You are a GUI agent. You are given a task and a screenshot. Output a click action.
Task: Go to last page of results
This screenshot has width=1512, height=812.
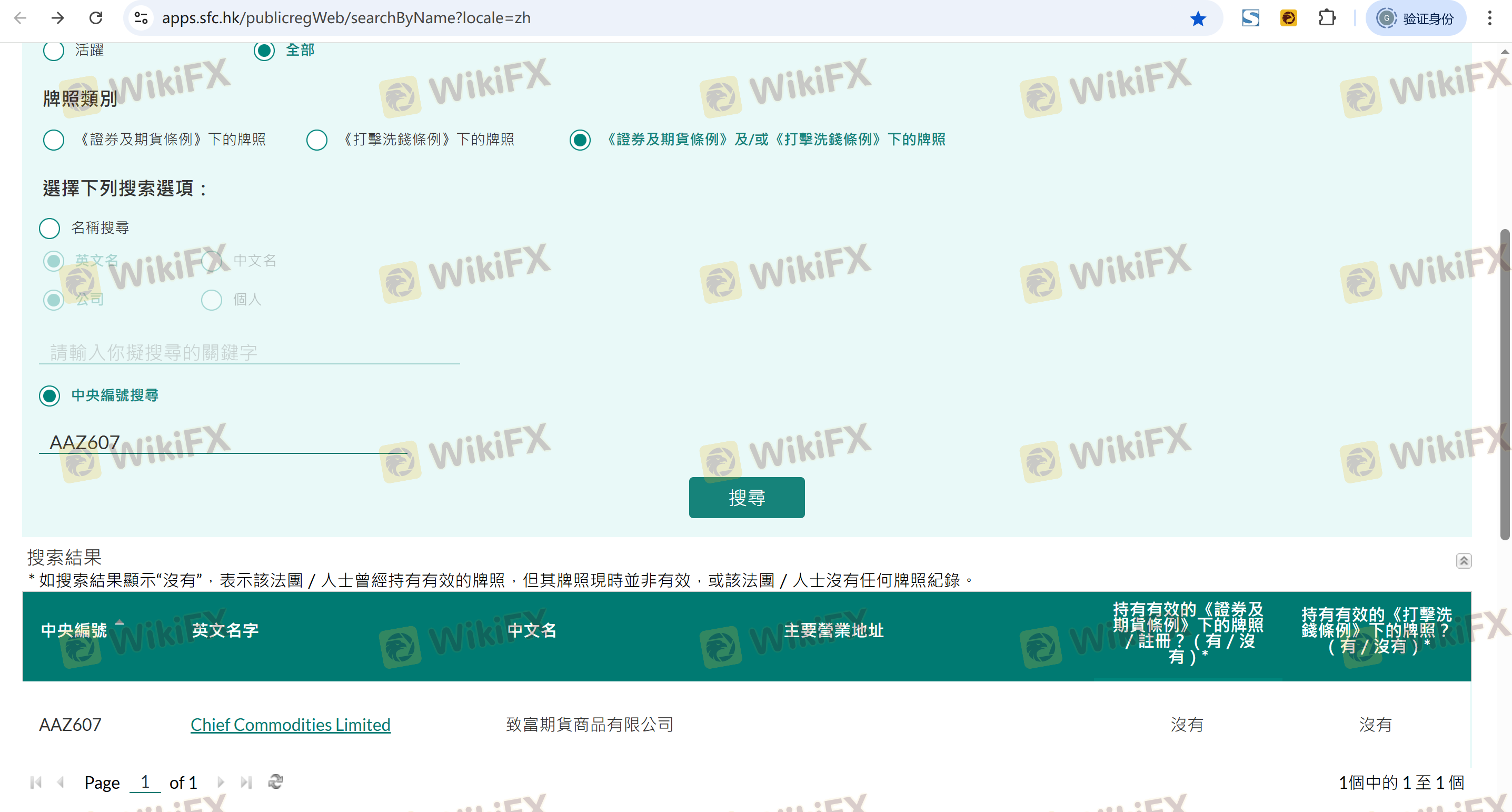tap(246, 781)
